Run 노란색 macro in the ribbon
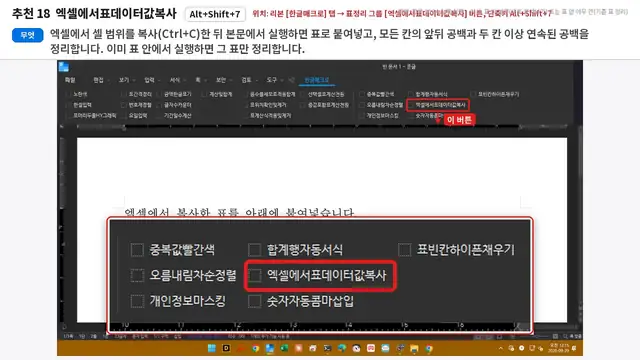Image resolution: width=640 pixels, height=360 pixels. 77,94
